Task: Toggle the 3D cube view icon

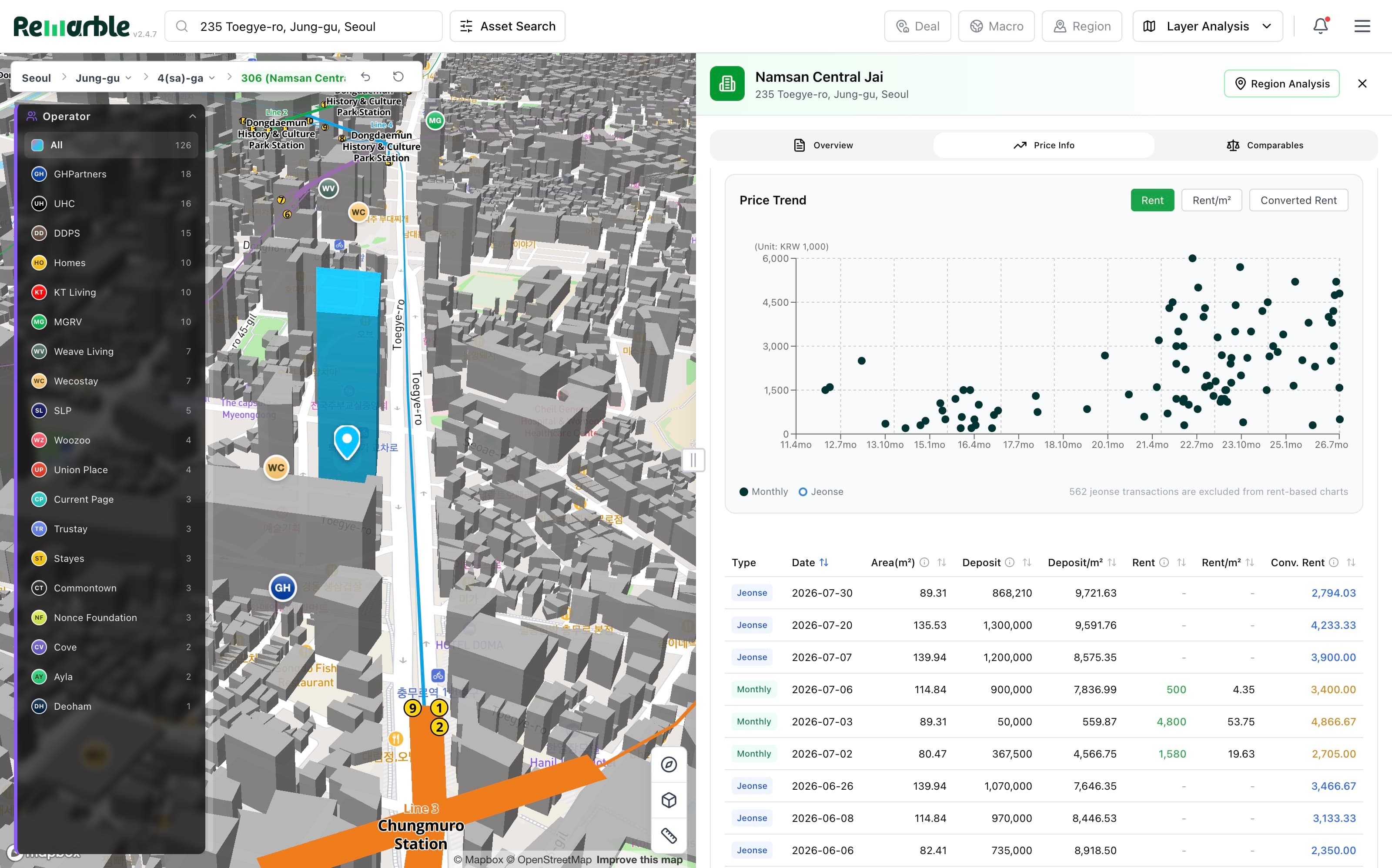Action: (669, 800)
